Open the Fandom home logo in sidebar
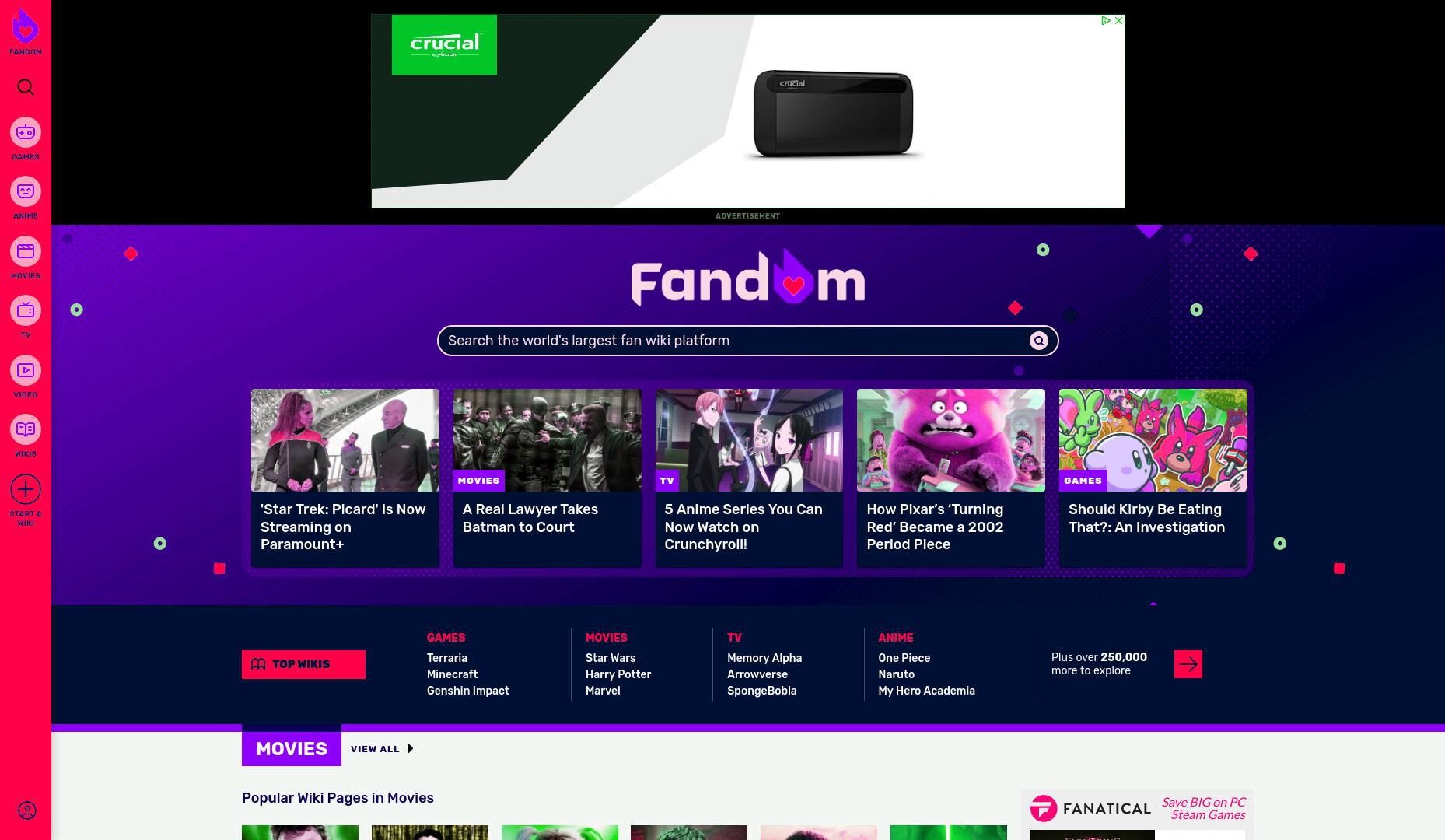This screenshot has width=1445, height=840. point(26,32)
